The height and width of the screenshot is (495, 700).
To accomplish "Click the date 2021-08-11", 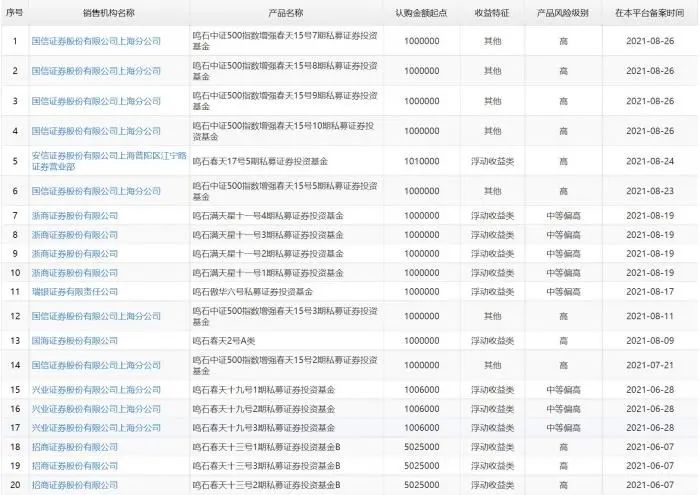I will tap(650, 316).
